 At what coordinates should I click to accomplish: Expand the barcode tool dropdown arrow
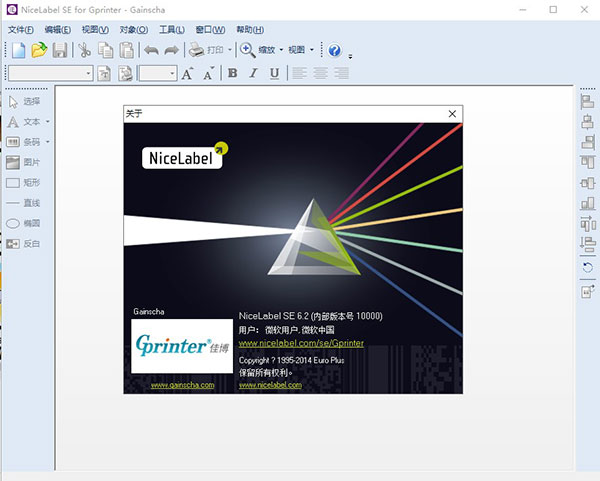(x=48, y=142)
